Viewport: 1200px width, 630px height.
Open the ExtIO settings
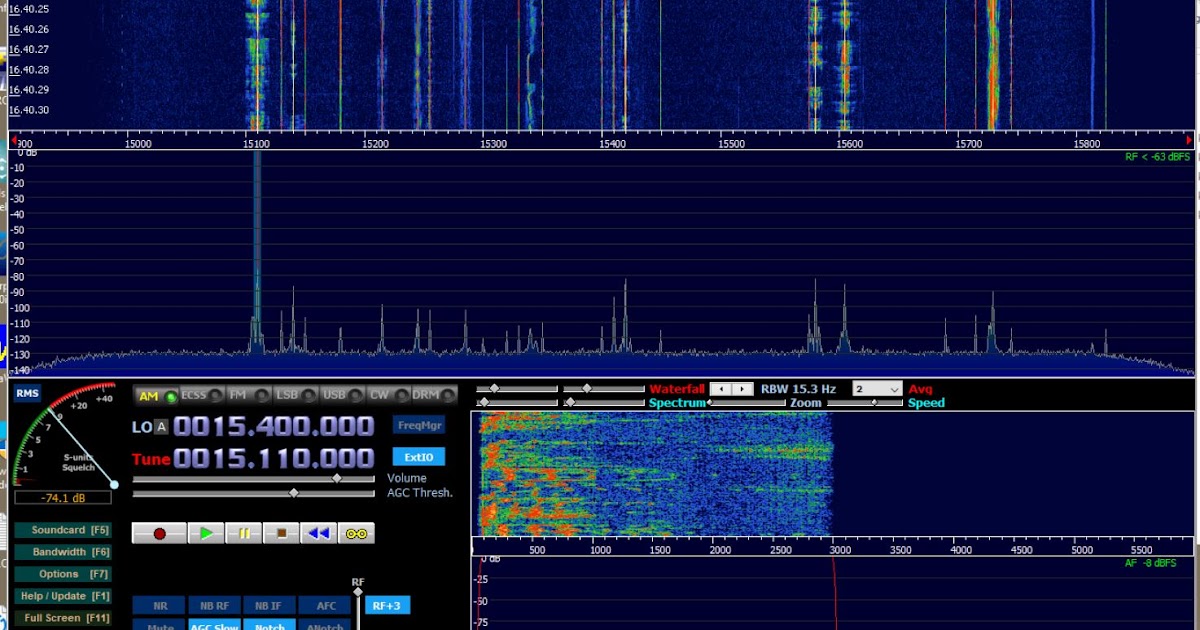point(418,456)
